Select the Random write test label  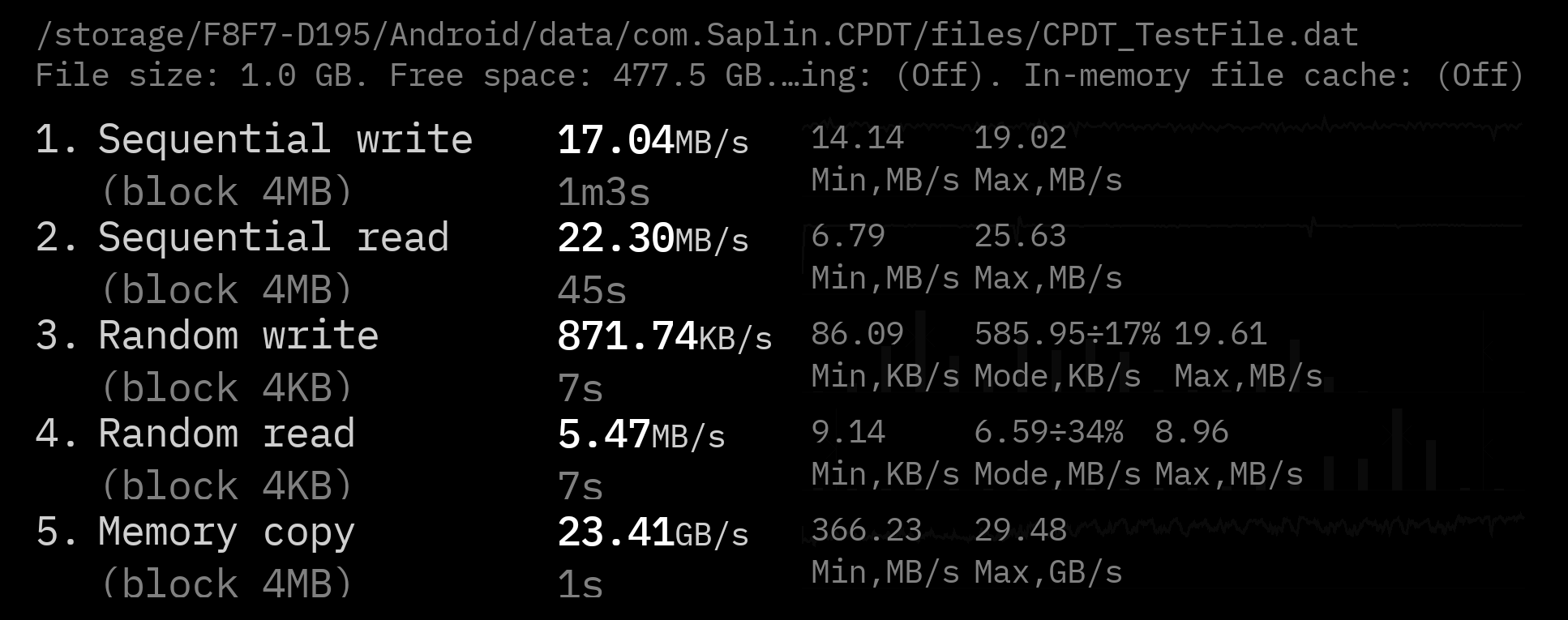[x=207, y=336]
